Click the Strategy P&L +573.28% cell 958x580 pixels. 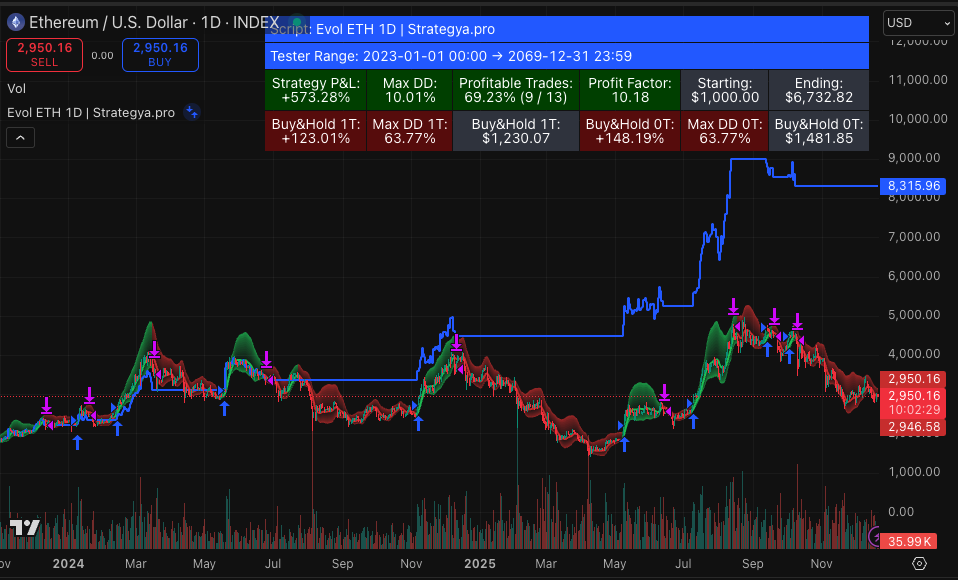tap(316, 90)
